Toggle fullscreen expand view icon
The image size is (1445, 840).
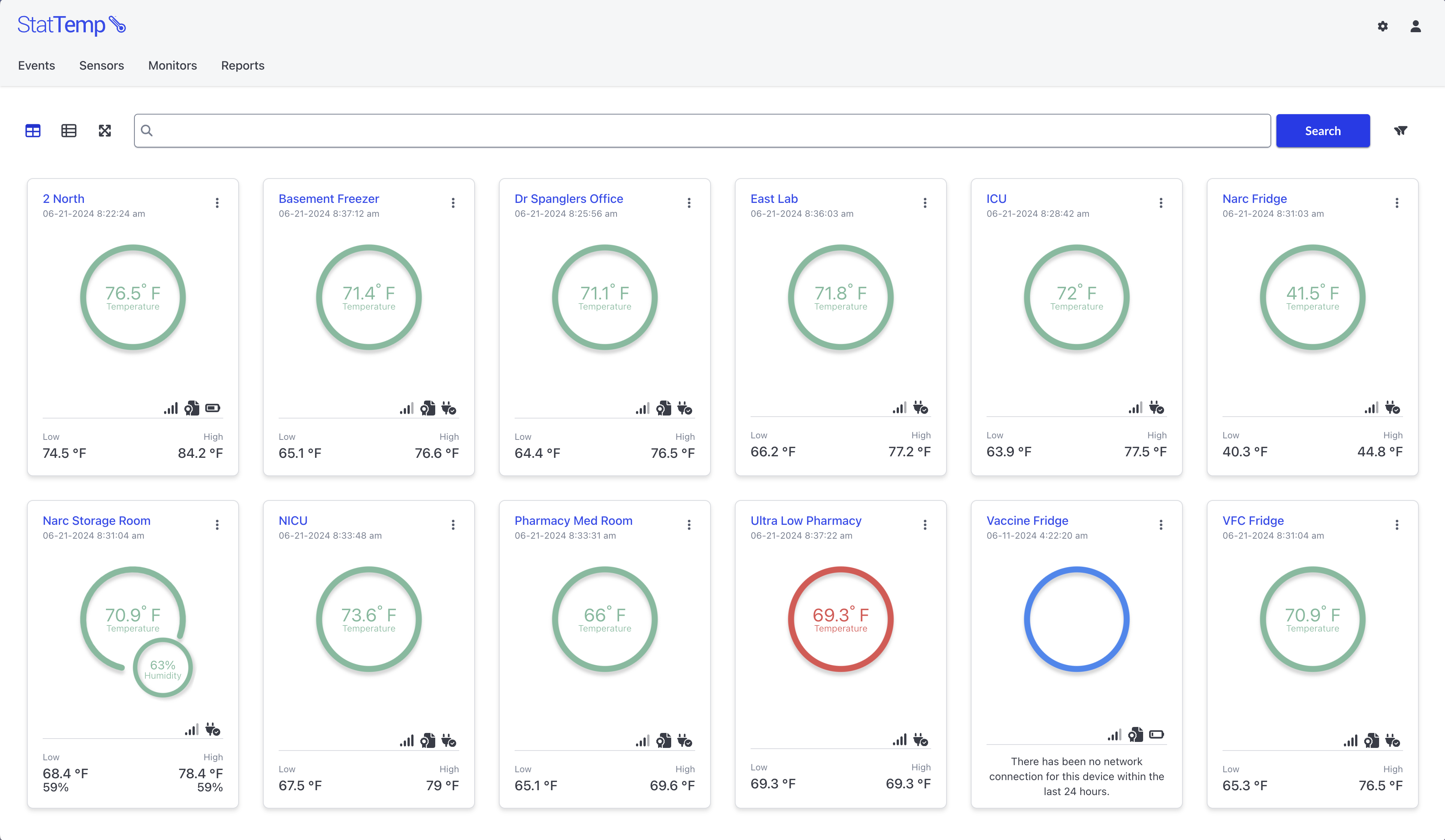coord(104,131)
